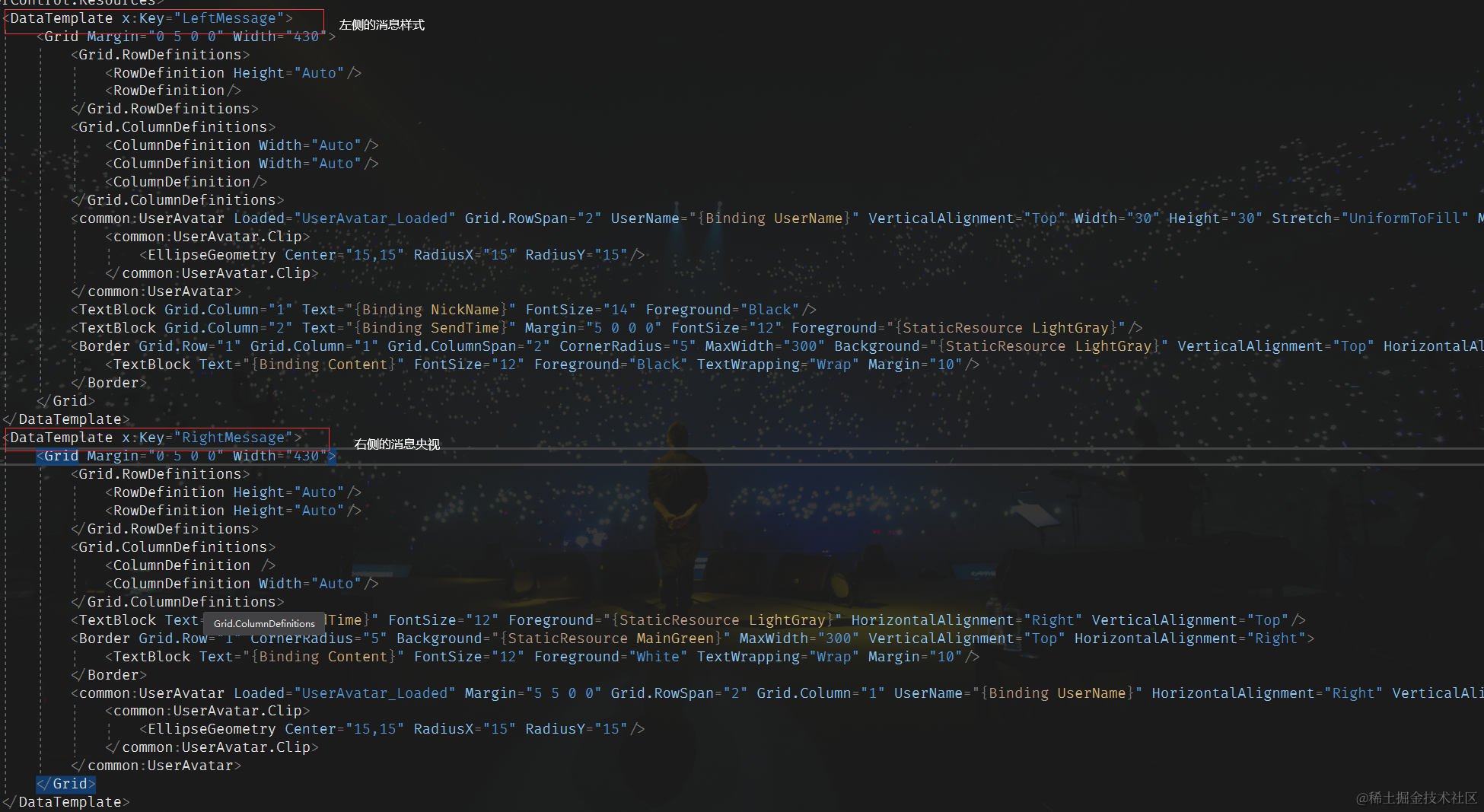Click the highlighted closing Grid tag
The image size is (1484, 812).
[66, 783]
